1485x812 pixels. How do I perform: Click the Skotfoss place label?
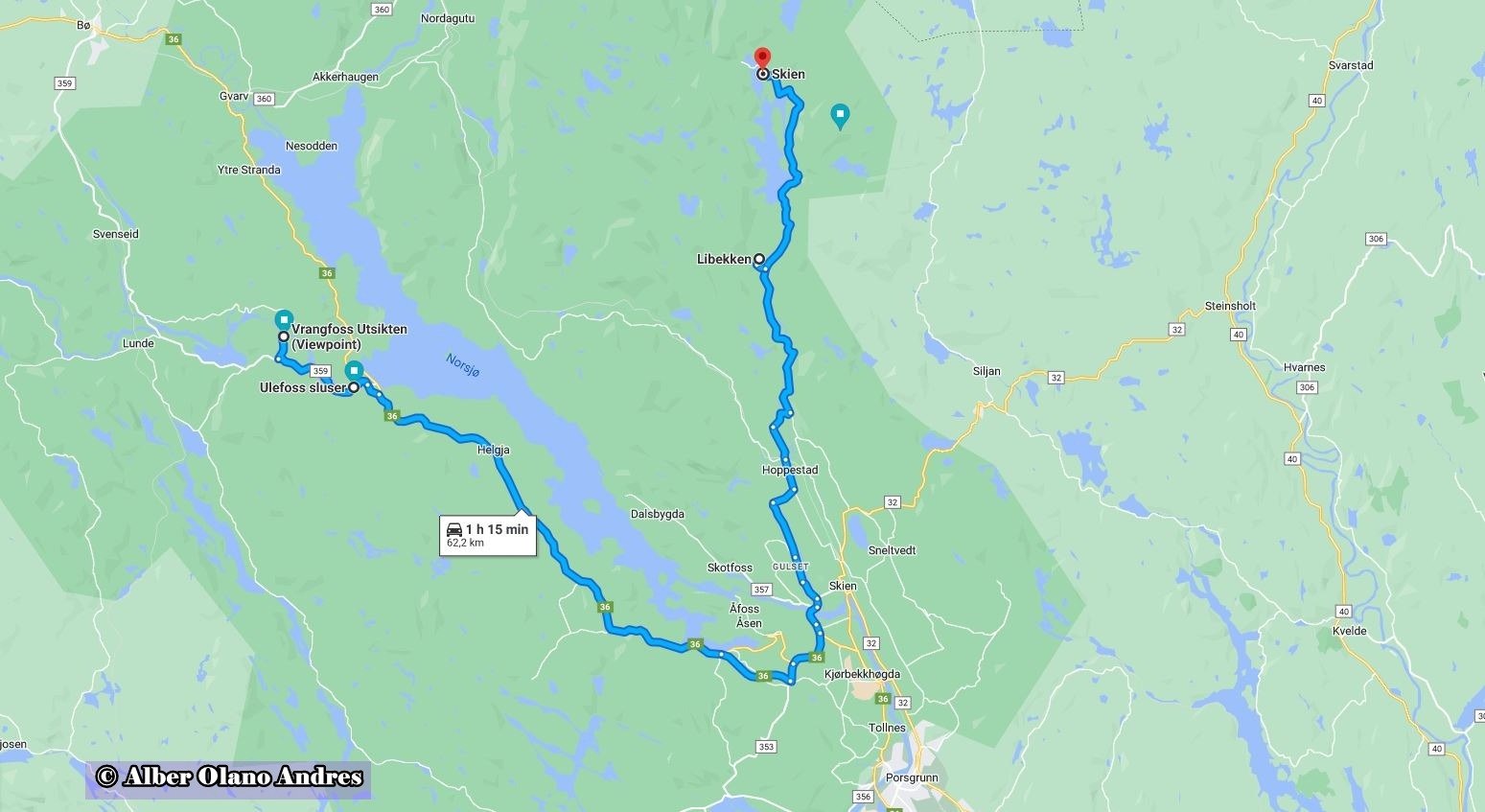[730, 568]
